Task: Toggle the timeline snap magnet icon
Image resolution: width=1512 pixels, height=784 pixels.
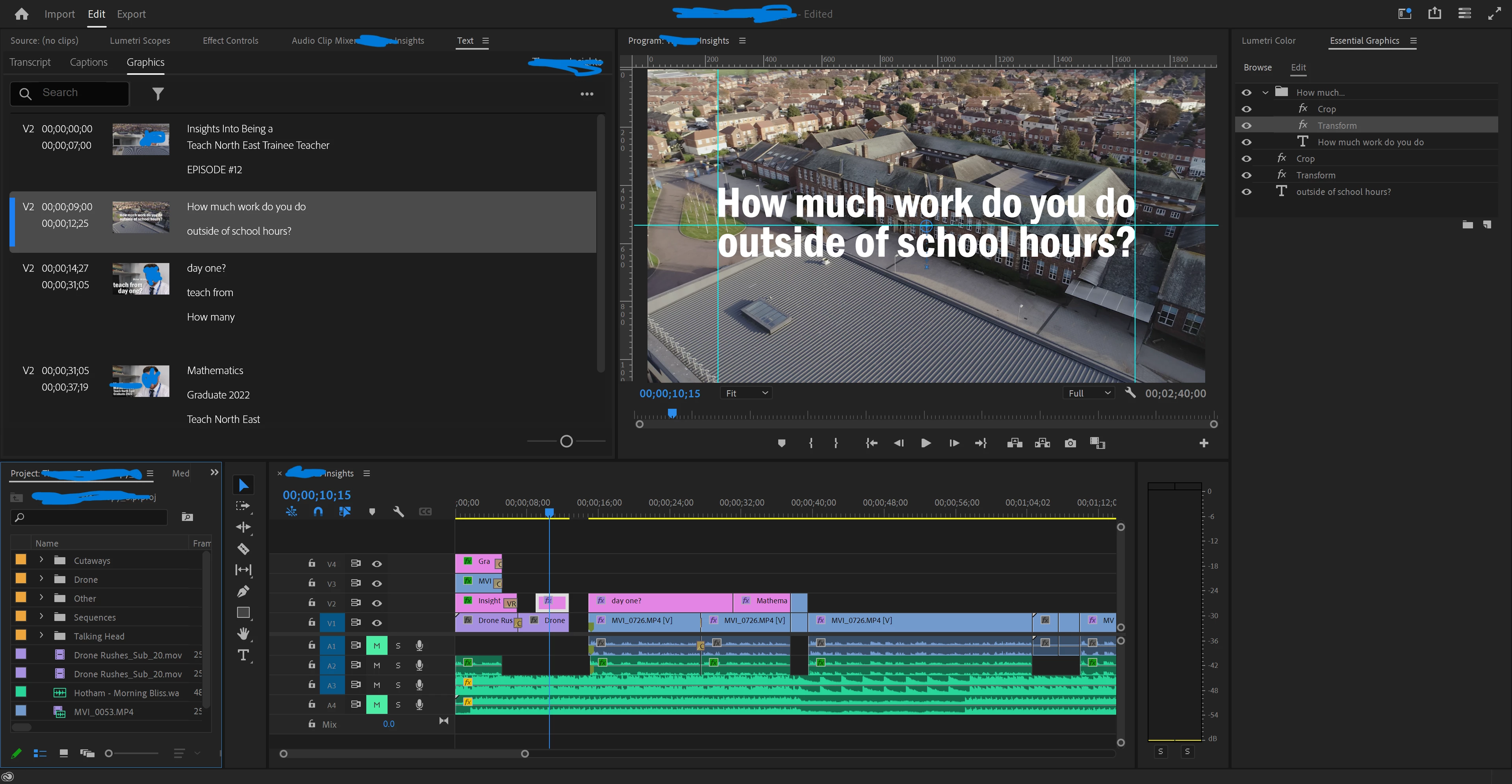Action: [x=318, y=511]
